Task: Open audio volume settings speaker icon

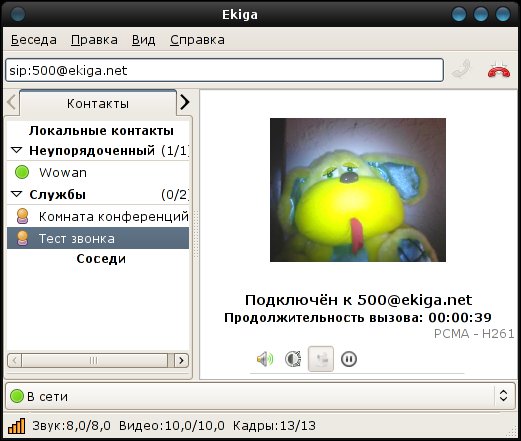Action: pos(265,359)
